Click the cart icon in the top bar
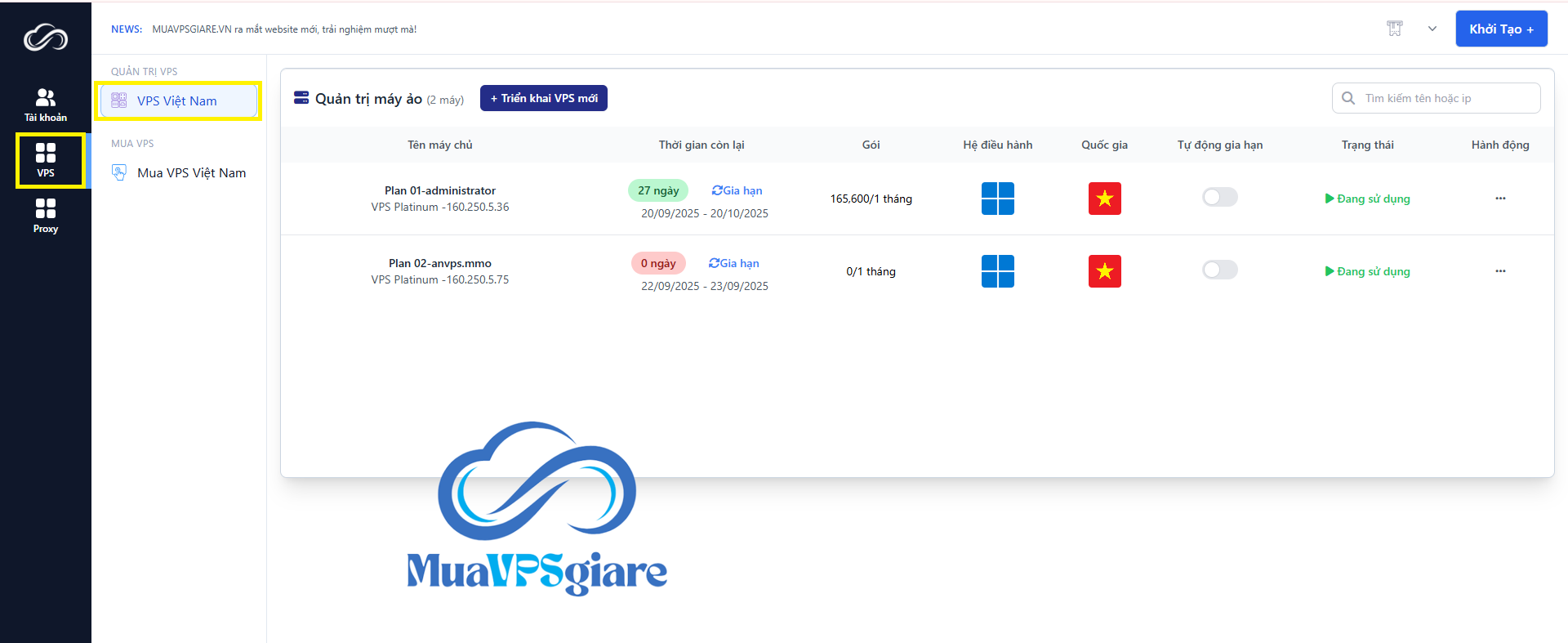The width and height of the screenshot is (1568, 643). 1394,29
